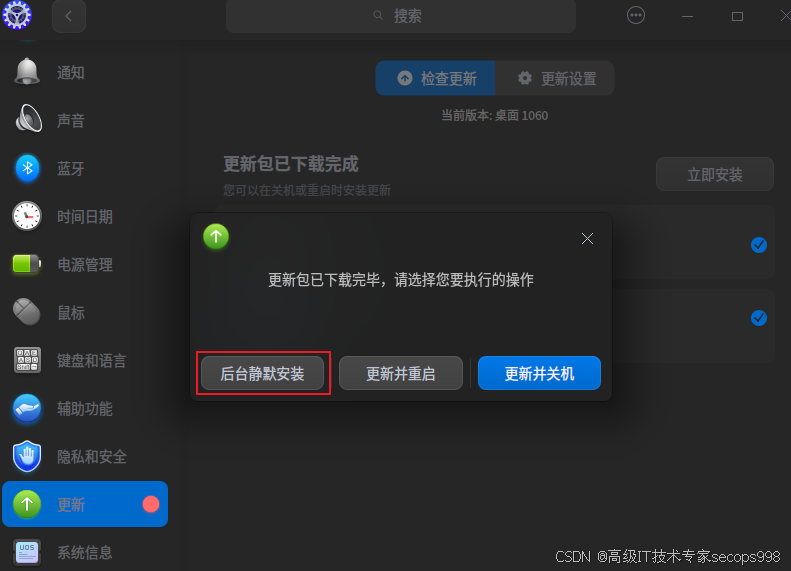Select the 键盘和语言 keyboard icon
791x571 pixels.
tap(27, 360)
